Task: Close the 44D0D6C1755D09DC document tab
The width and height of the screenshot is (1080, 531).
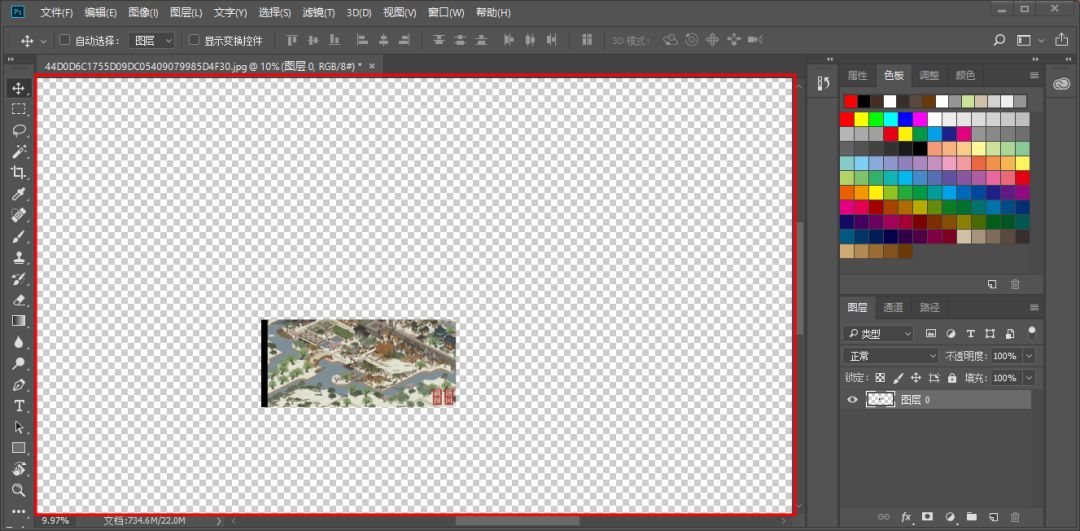Action: coord(372,66)
